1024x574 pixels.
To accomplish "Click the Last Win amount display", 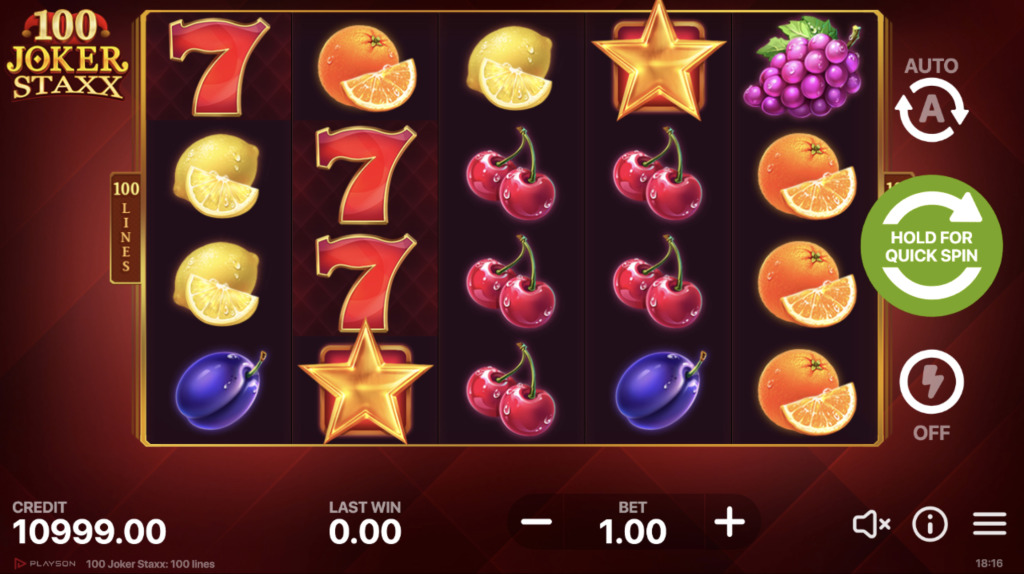I will tap(365, 532).
